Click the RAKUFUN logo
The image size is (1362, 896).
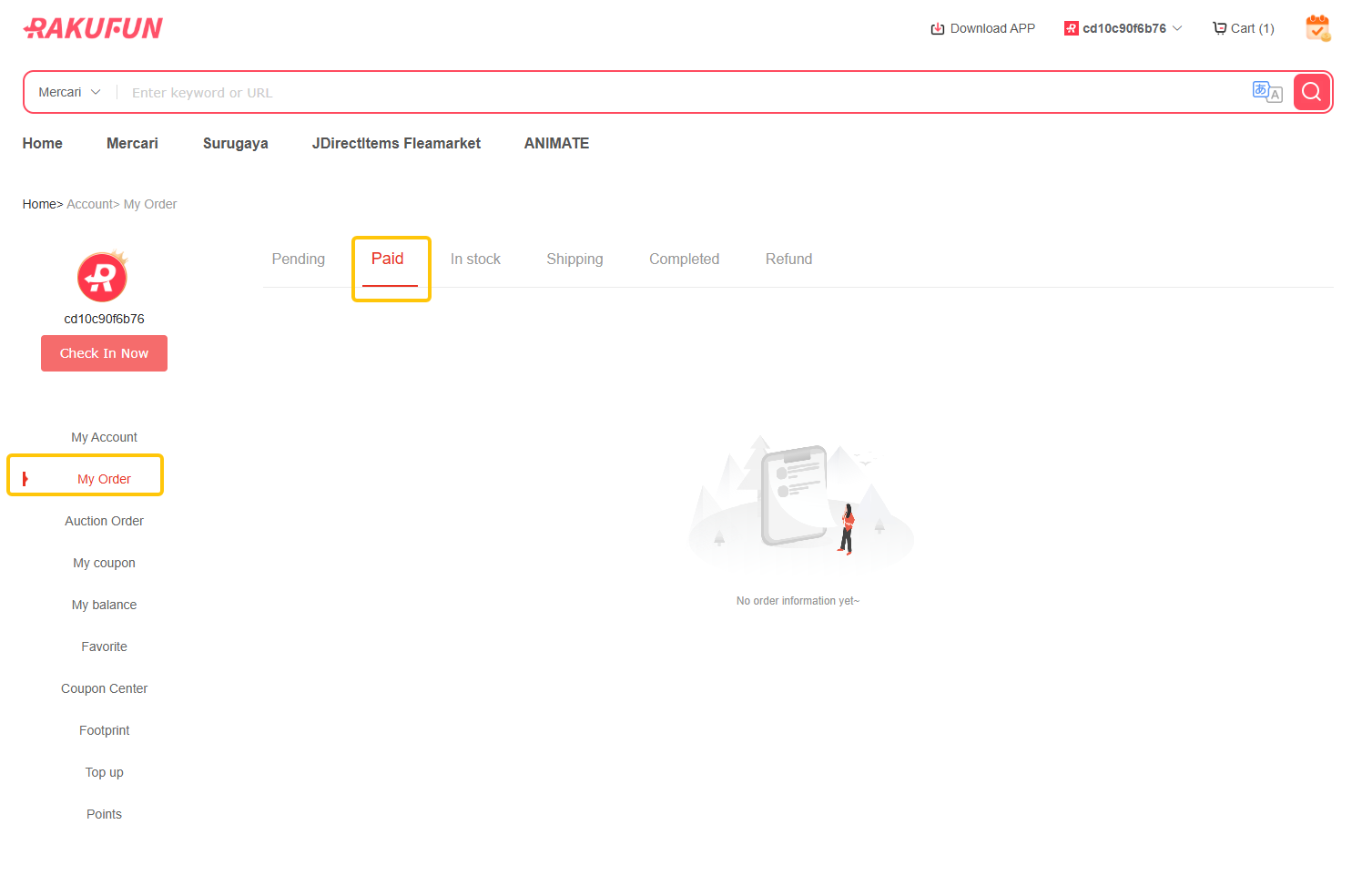click(93, 28)
